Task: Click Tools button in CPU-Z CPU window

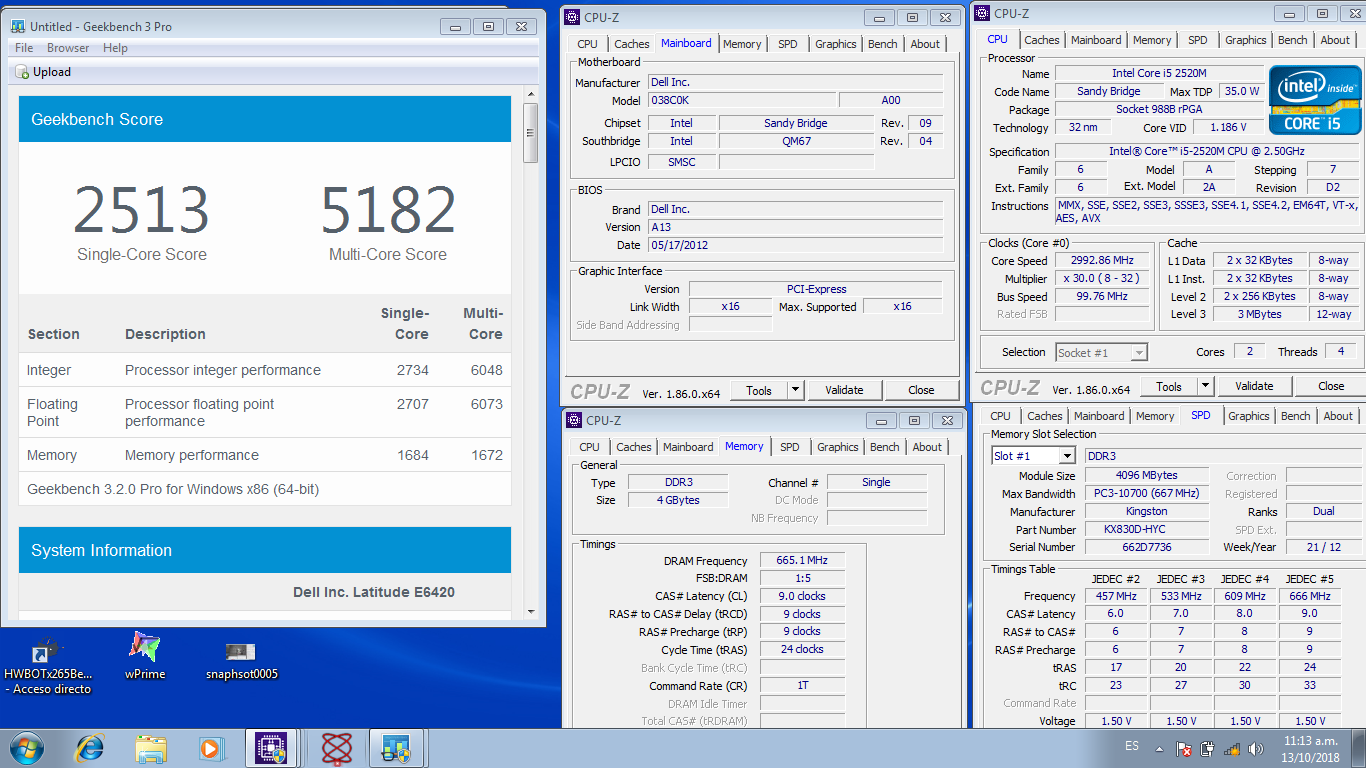Action: 1169,386
